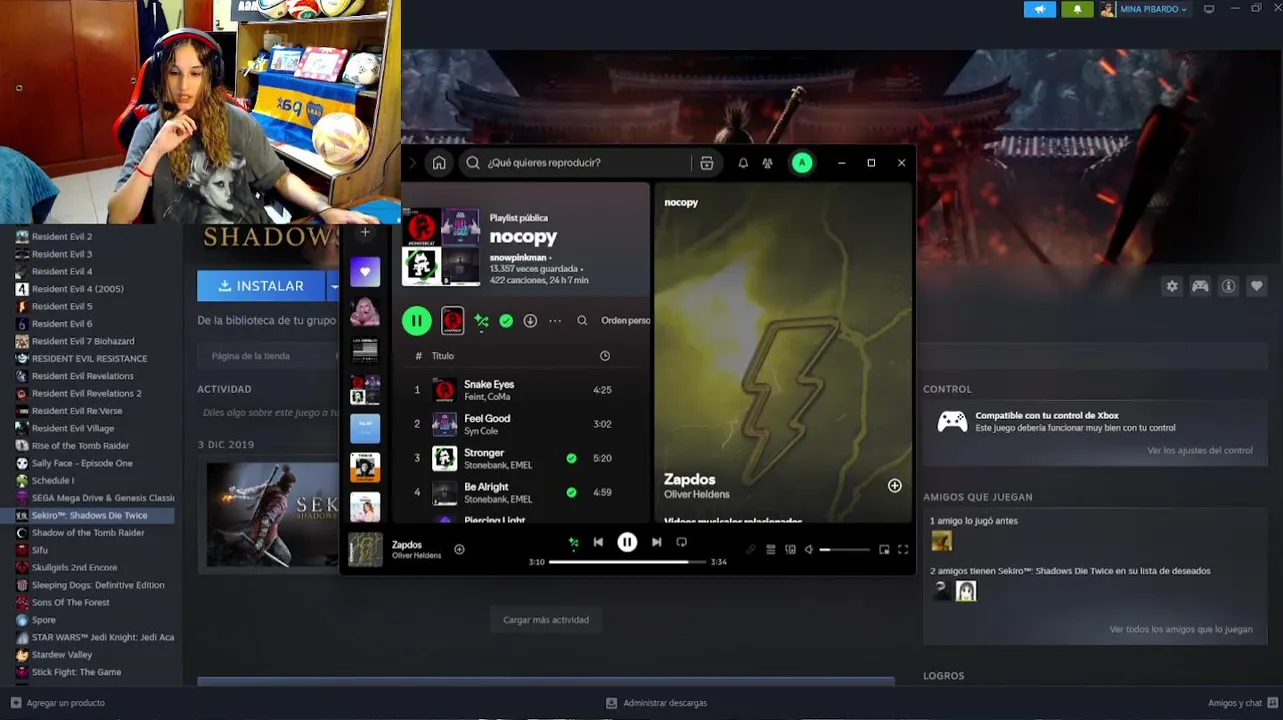Open Página de la tienda tab
Screen dimensions: 1283x720
[x=251, y=356]
